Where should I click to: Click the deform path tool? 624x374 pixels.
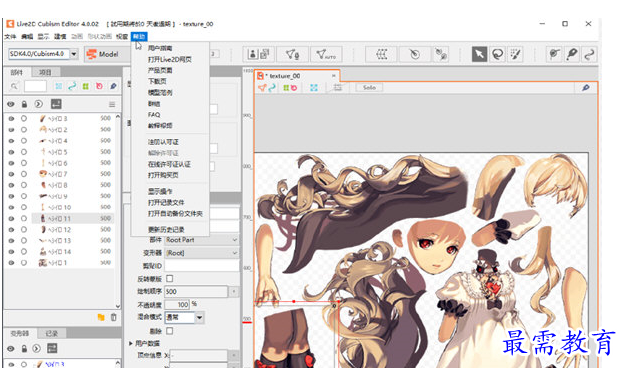point(554,54)
